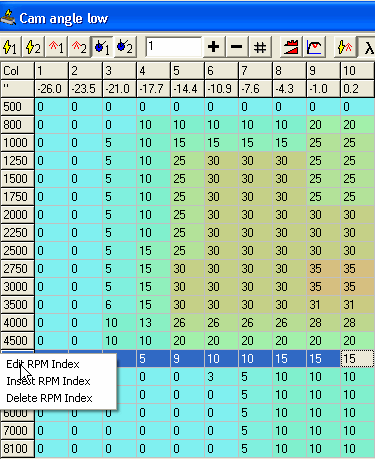Toggle the blue cam angle 1 icon
This screenshot has height=459, width=375.
coord(102,47)
